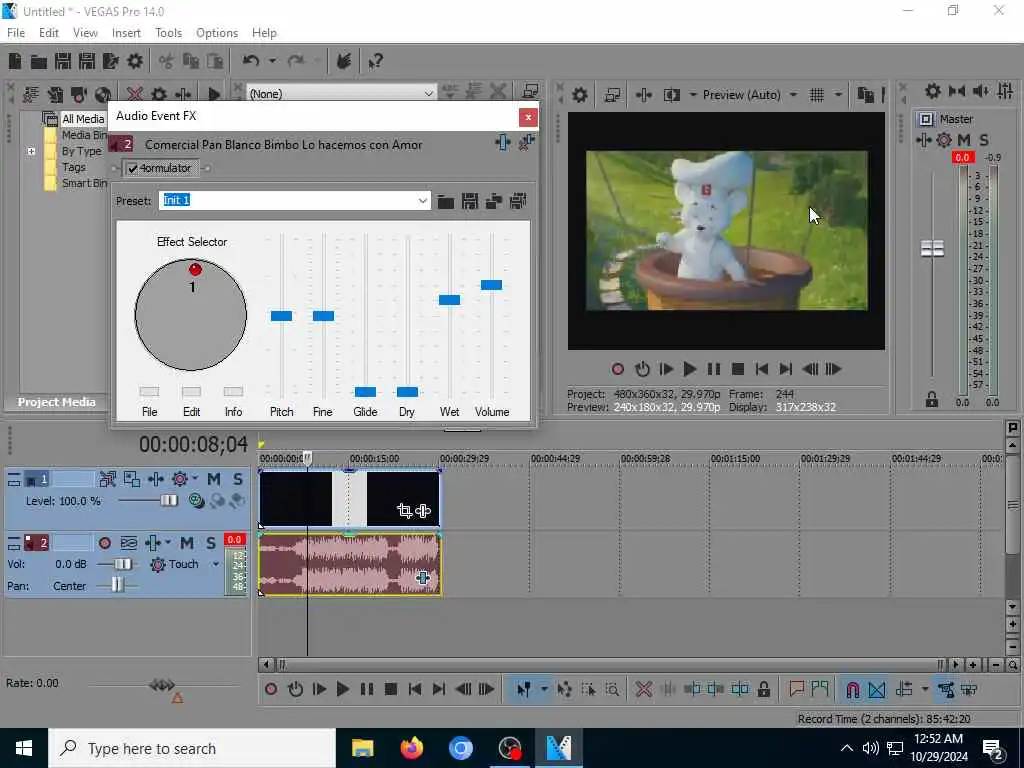Enable snapping magnet icon

852,689
